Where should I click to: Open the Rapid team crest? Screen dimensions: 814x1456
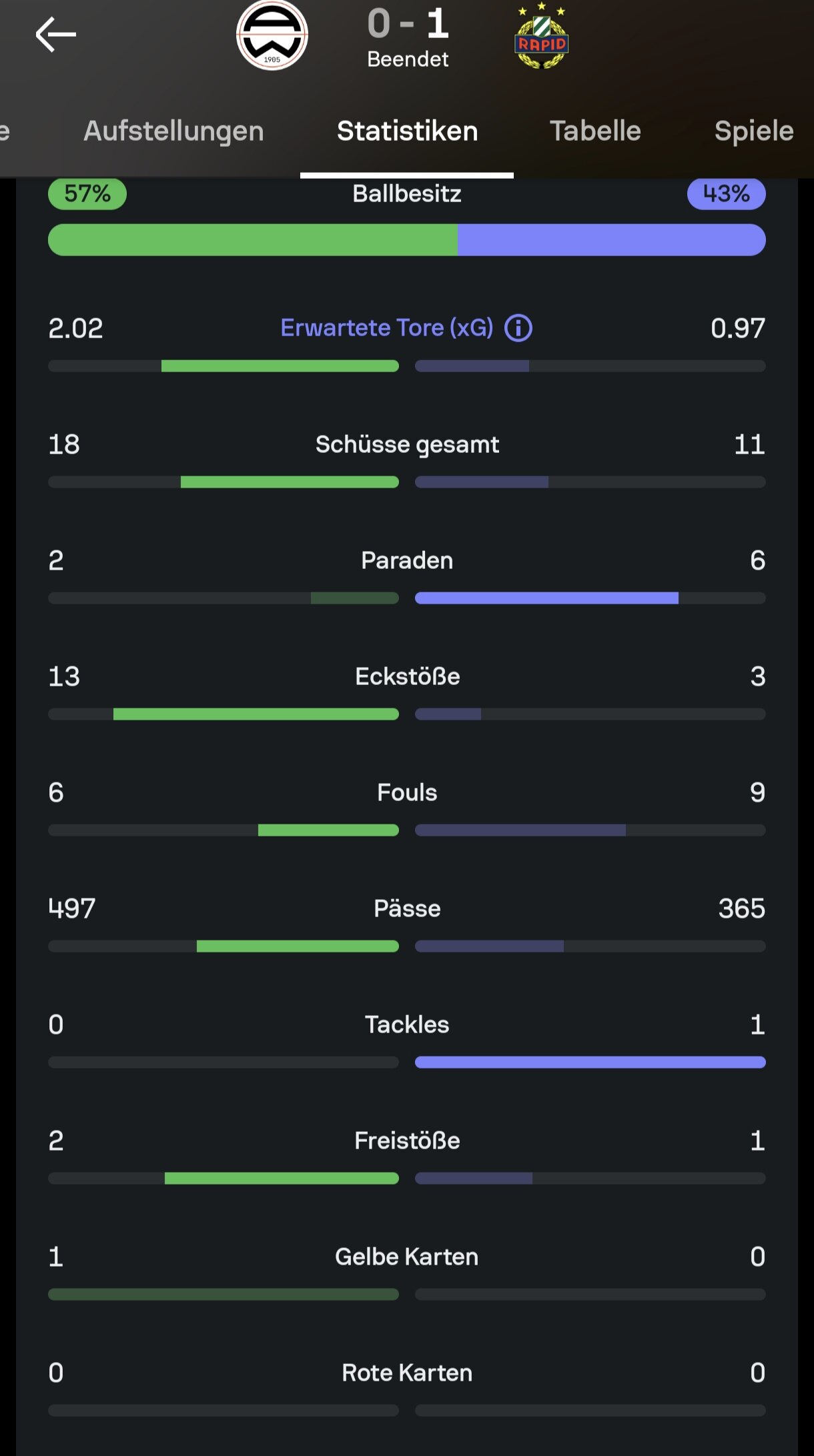pyautogui.click(x=541, y=35)
